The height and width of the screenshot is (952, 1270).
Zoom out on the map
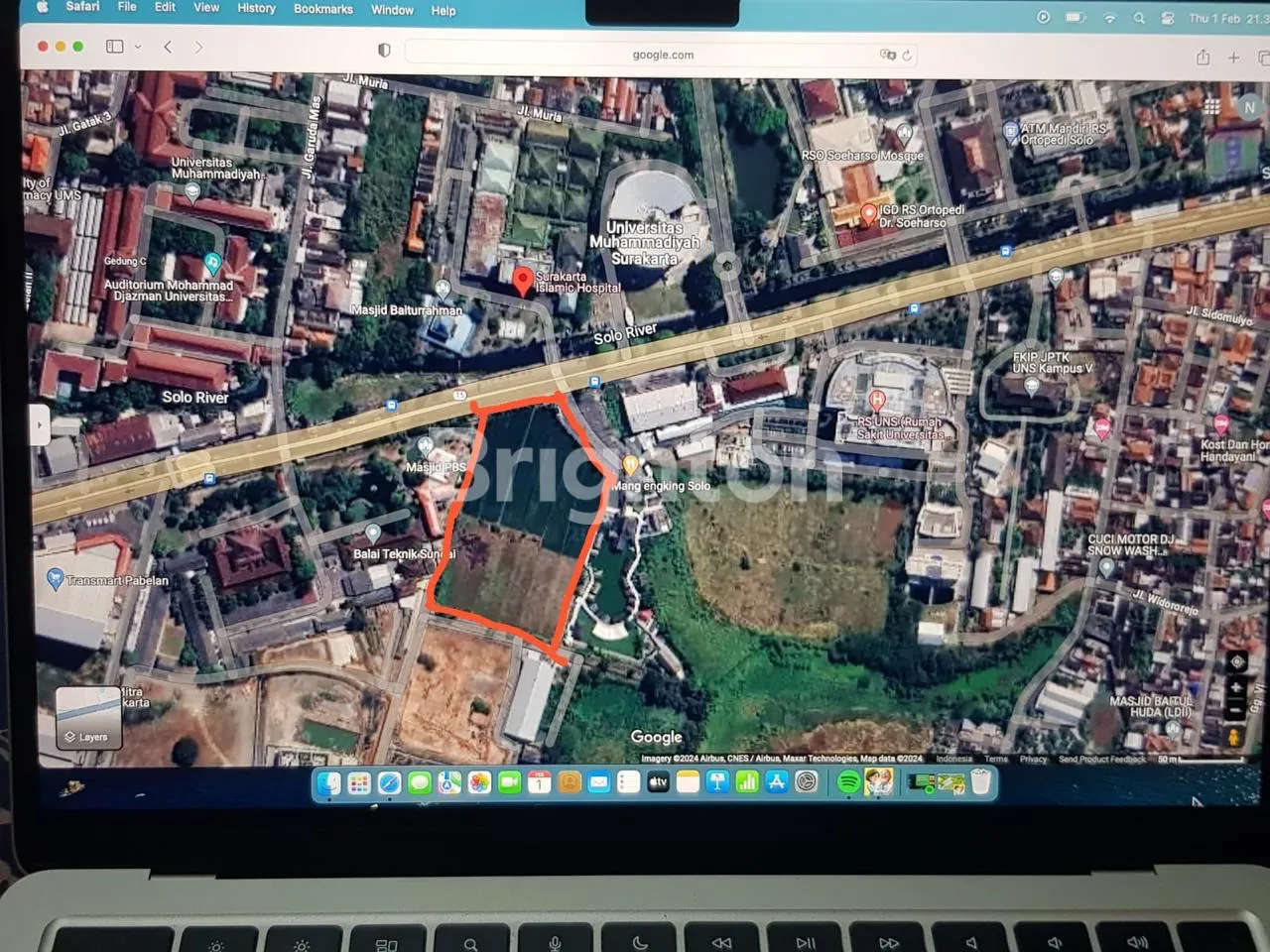tap(1235, 711)
